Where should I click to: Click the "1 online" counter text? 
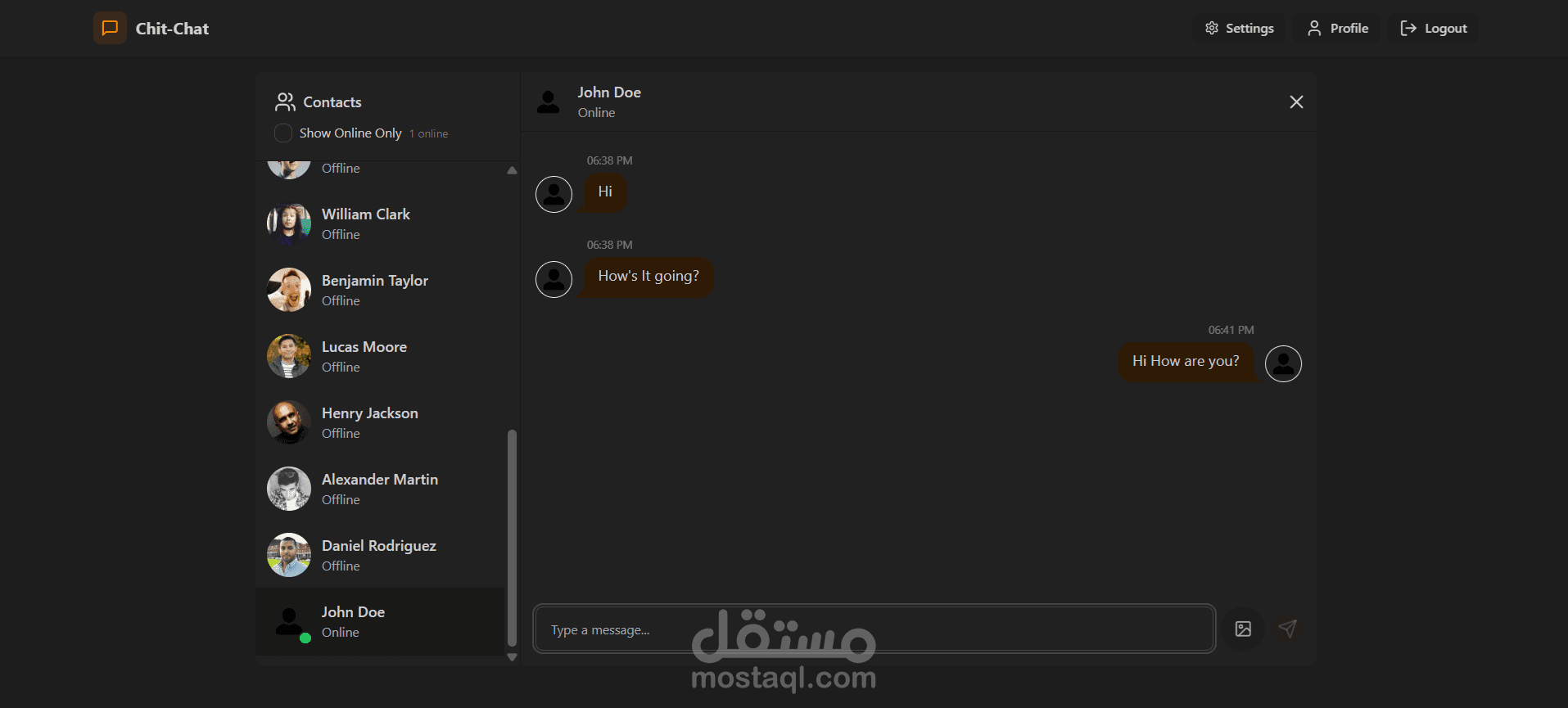pyautogui.click(x=429, y=133)
